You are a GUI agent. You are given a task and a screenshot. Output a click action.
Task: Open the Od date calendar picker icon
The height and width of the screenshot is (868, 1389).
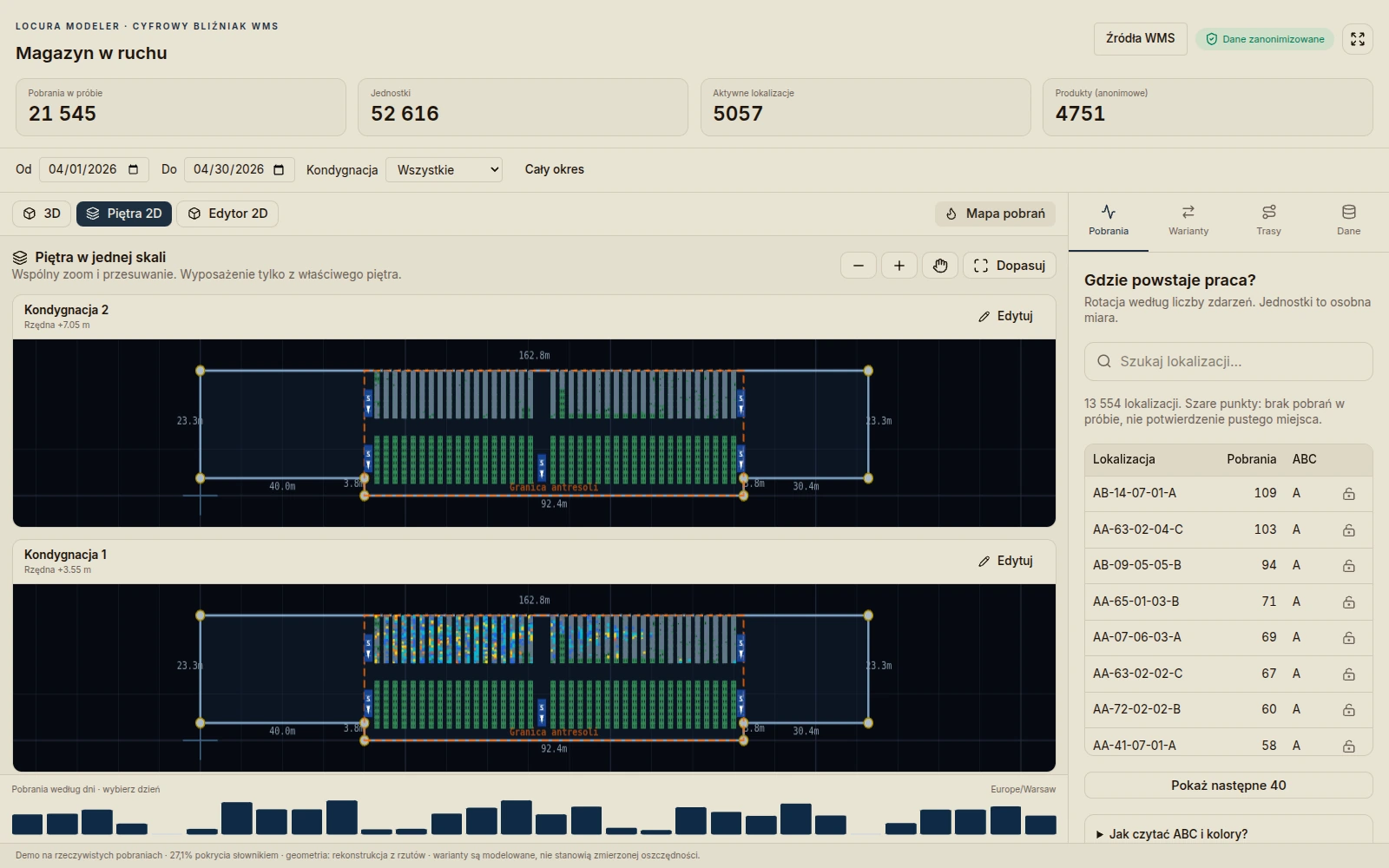(134, 169)
